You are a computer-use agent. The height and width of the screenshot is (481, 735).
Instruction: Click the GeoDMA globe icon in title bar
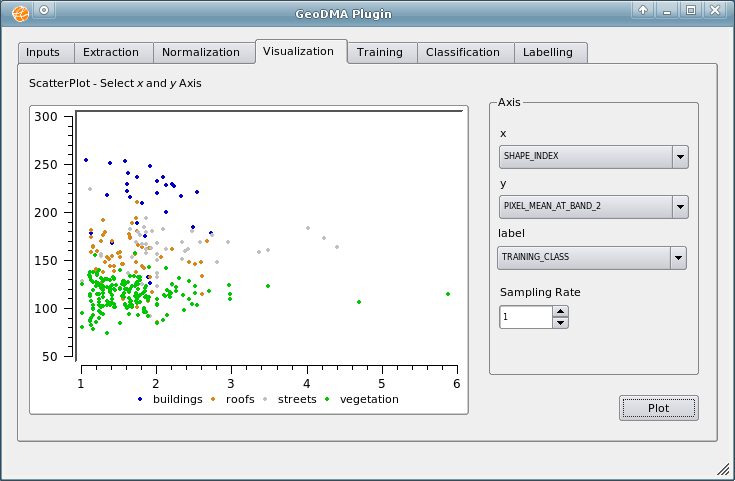[20, 13]
